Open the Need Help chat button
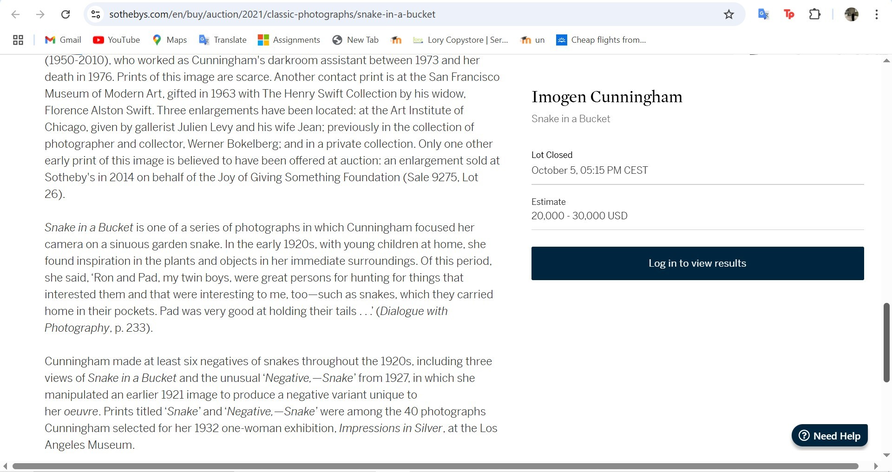The image size is (892, 472). coord(829,436)
